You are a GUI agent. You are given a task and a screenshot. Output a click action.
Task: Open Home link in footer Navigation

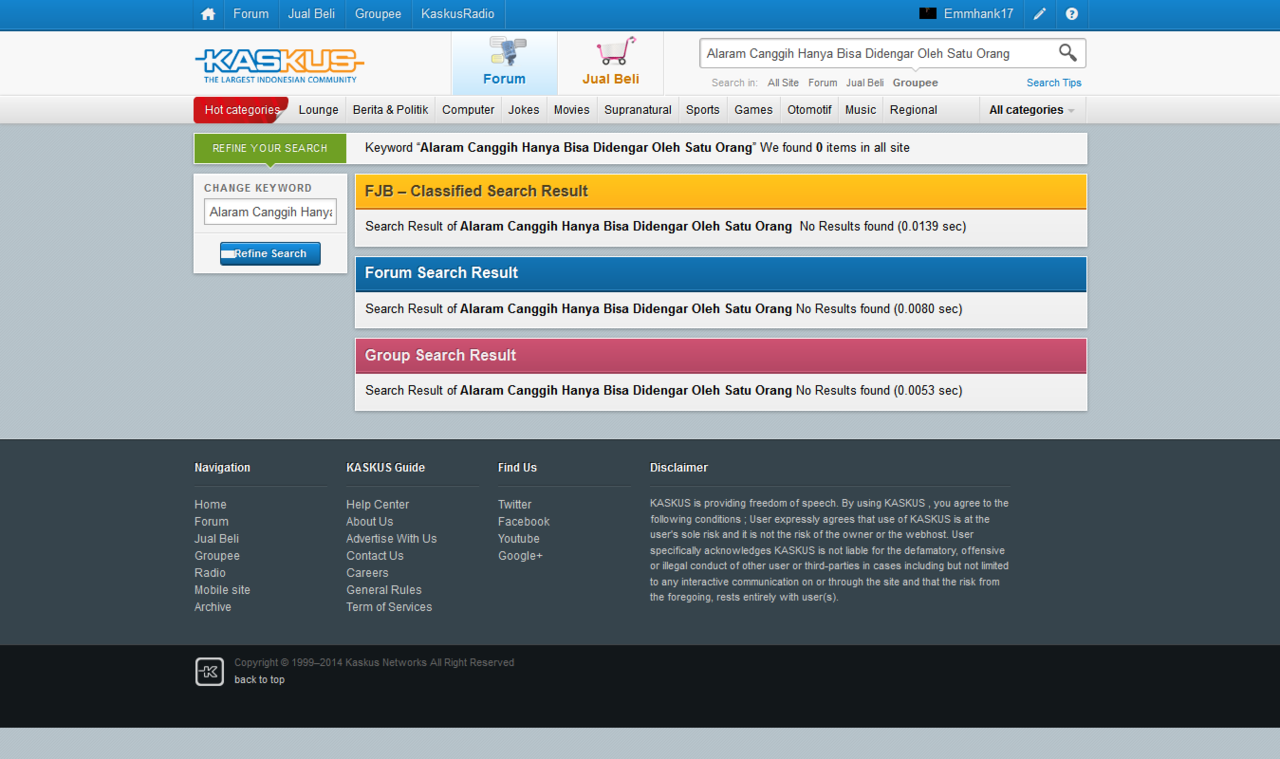(210, 505)
